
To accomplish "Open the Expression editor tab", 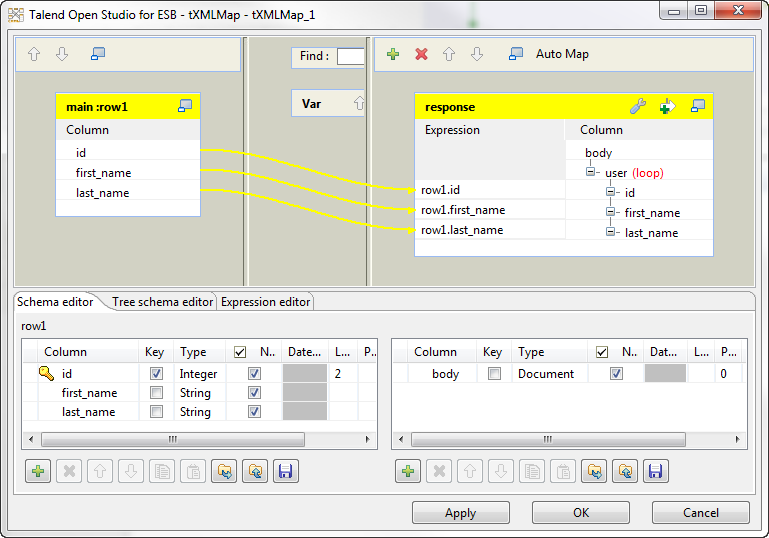I will [x=265, y=302].
